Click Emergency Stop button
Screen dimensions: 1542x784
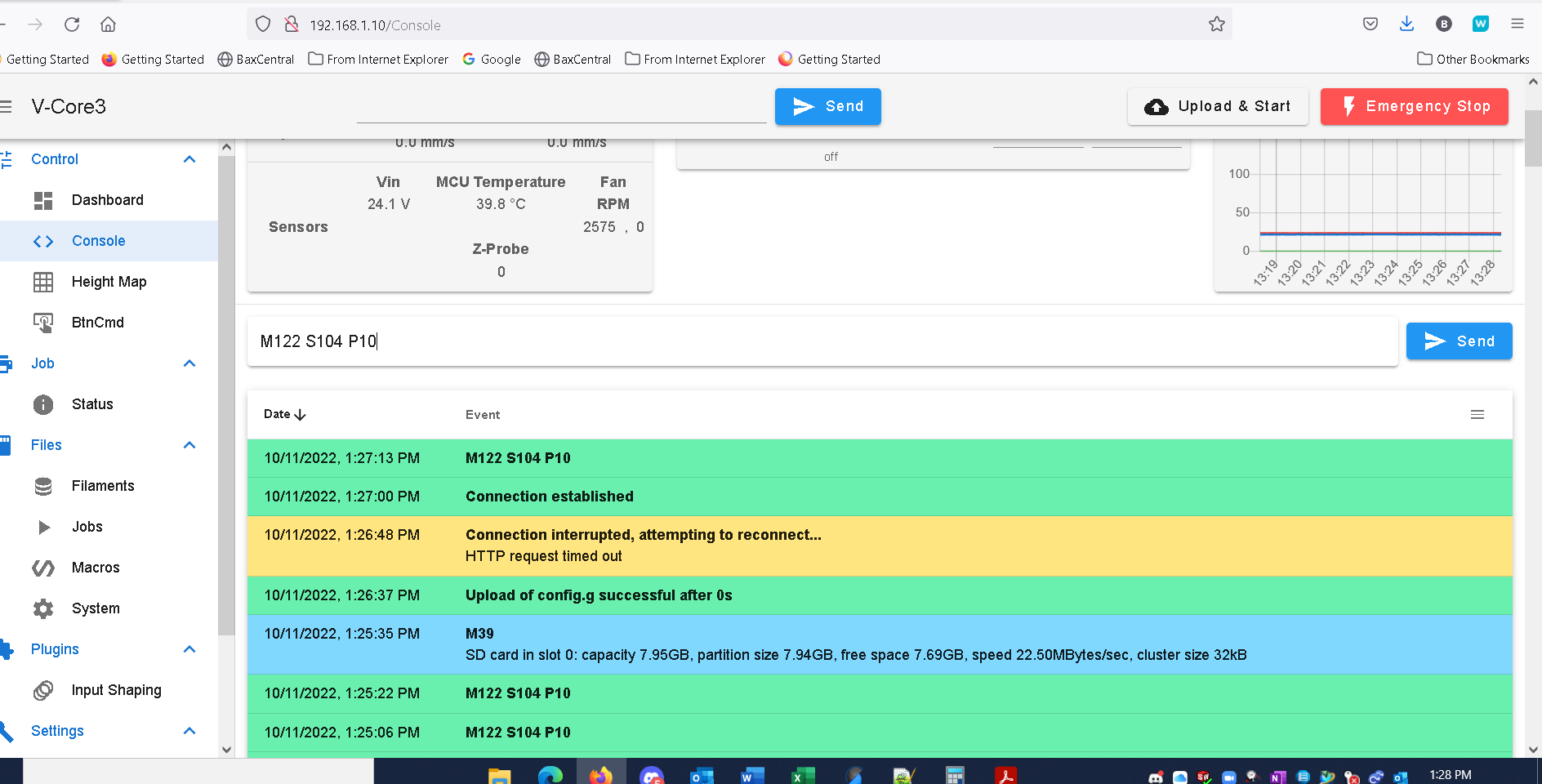pyautogui.click(x=1415, y=106)
